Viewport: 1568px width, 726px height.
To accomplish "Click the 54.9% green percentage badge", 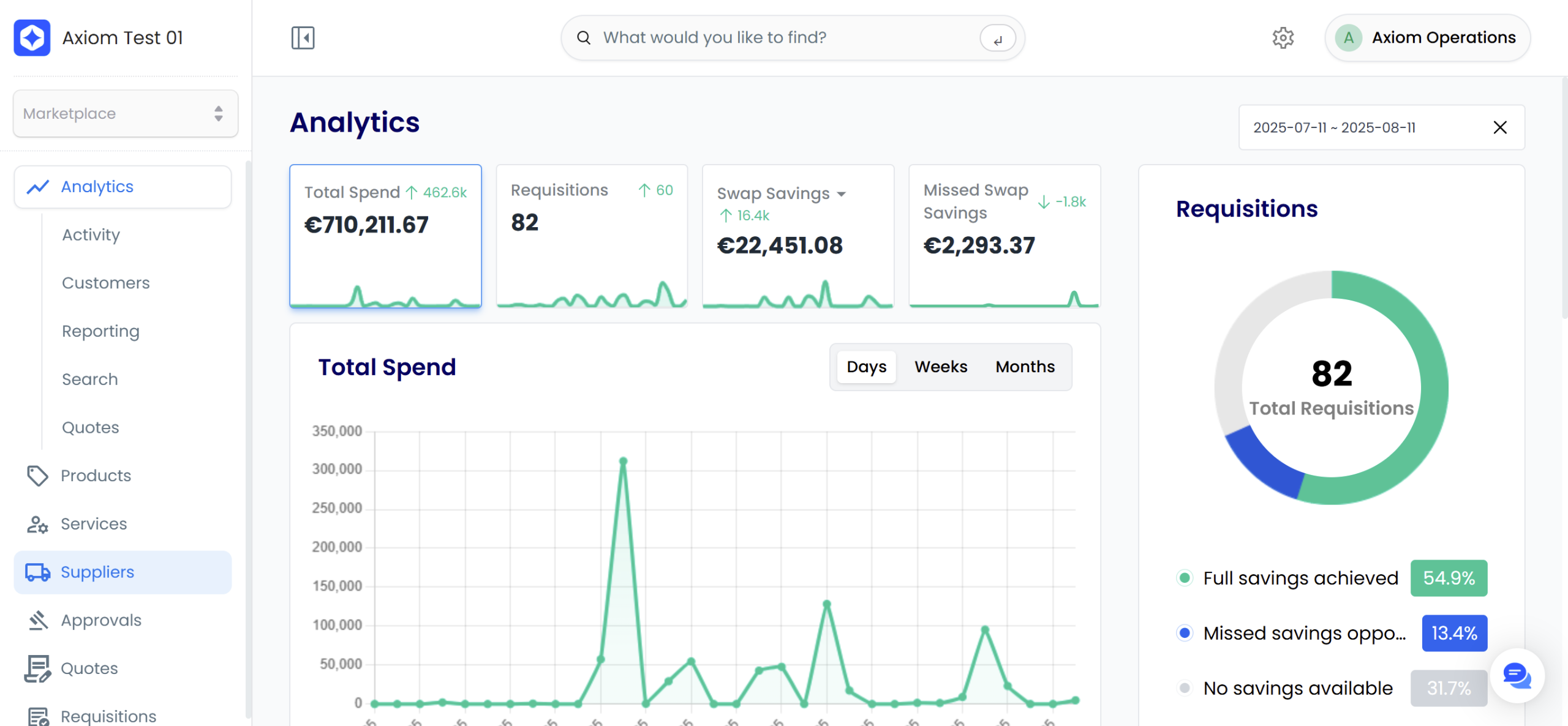I will coord(1449,578).
